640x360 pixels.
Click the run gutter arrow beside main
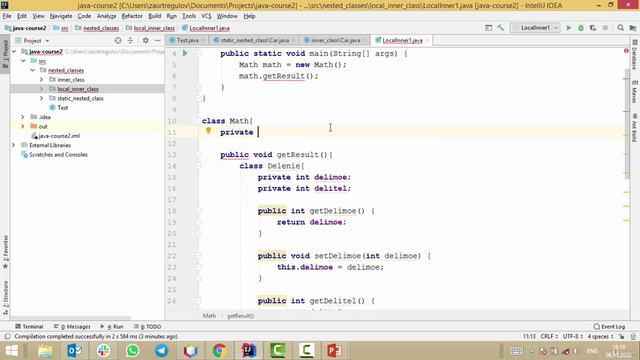(x=185, y=53)
